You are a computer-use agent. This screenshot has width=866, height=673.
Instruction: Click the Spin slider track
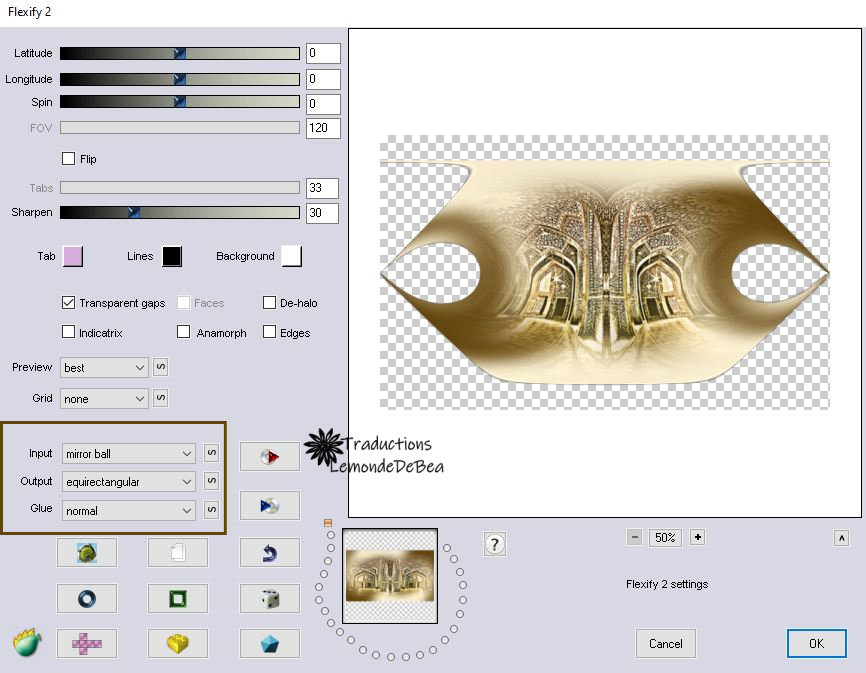pos(179,102)
